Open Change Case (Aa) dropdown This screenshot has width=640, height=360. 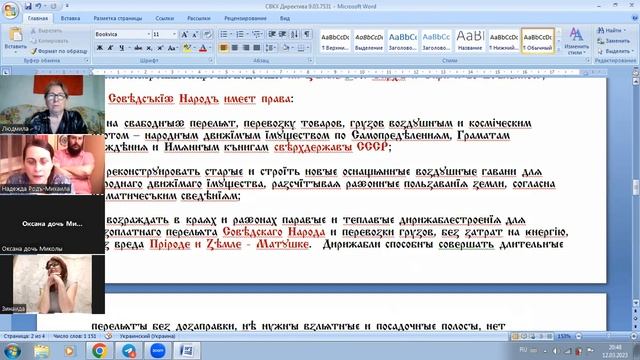point(172,48)
